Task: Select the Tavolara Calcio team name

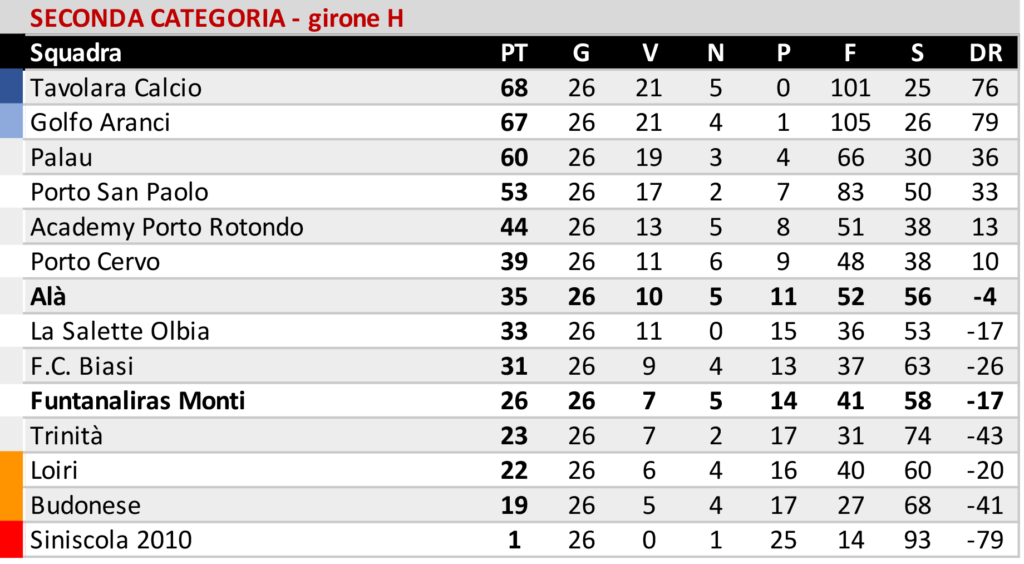Action: point(116,88)
